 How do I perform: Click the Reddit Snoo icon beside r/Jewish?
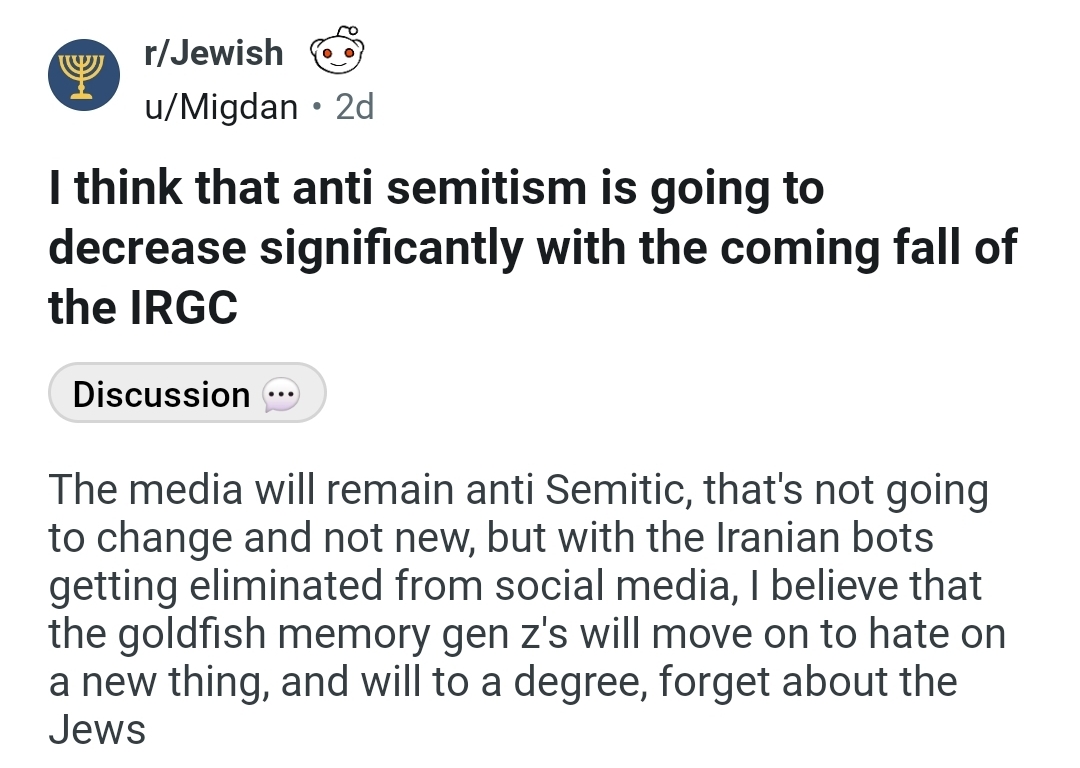click(x=337, y=50)
